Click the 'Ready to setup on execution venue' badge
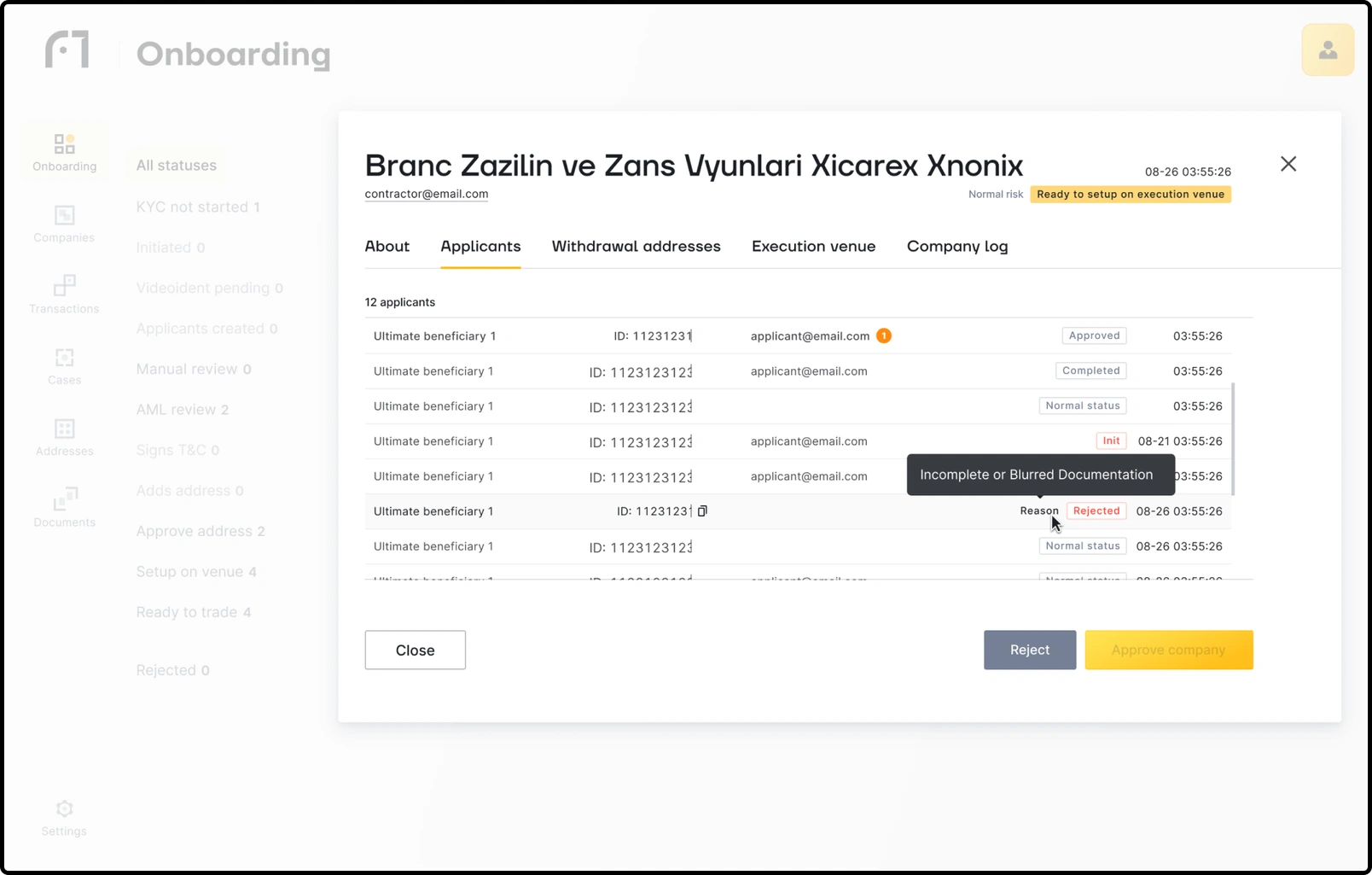The image size is (1372, 875). [x=1131, y=195]
